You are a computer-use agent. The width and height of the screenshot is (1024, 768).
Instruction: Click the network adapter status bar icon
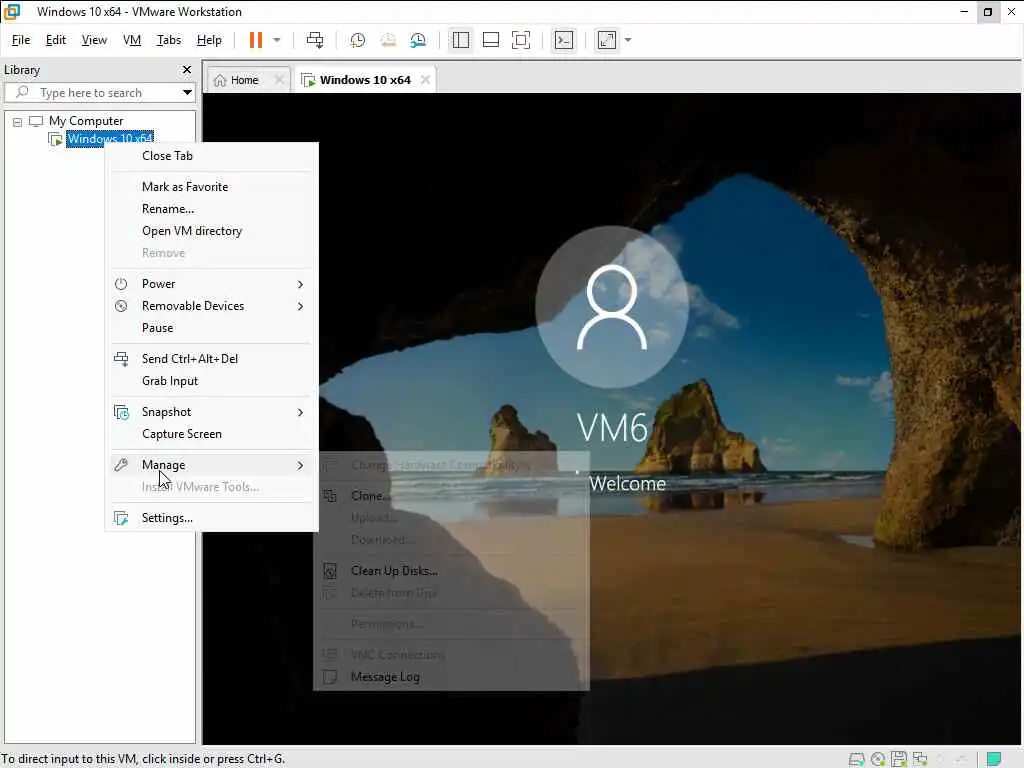(x=920, y=759)
